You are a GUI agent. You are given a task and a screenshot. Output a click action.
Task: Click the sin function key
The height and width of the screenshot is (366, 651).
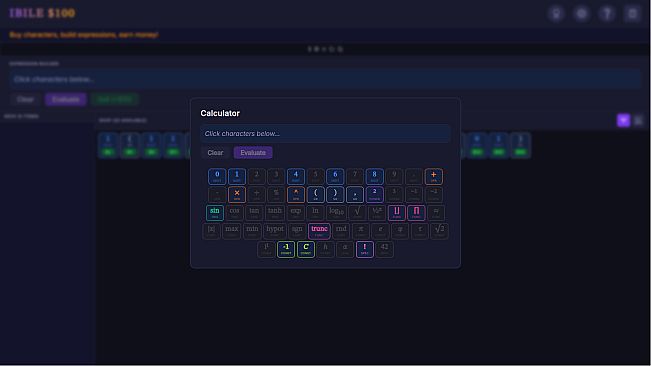(x=215, y=212)
